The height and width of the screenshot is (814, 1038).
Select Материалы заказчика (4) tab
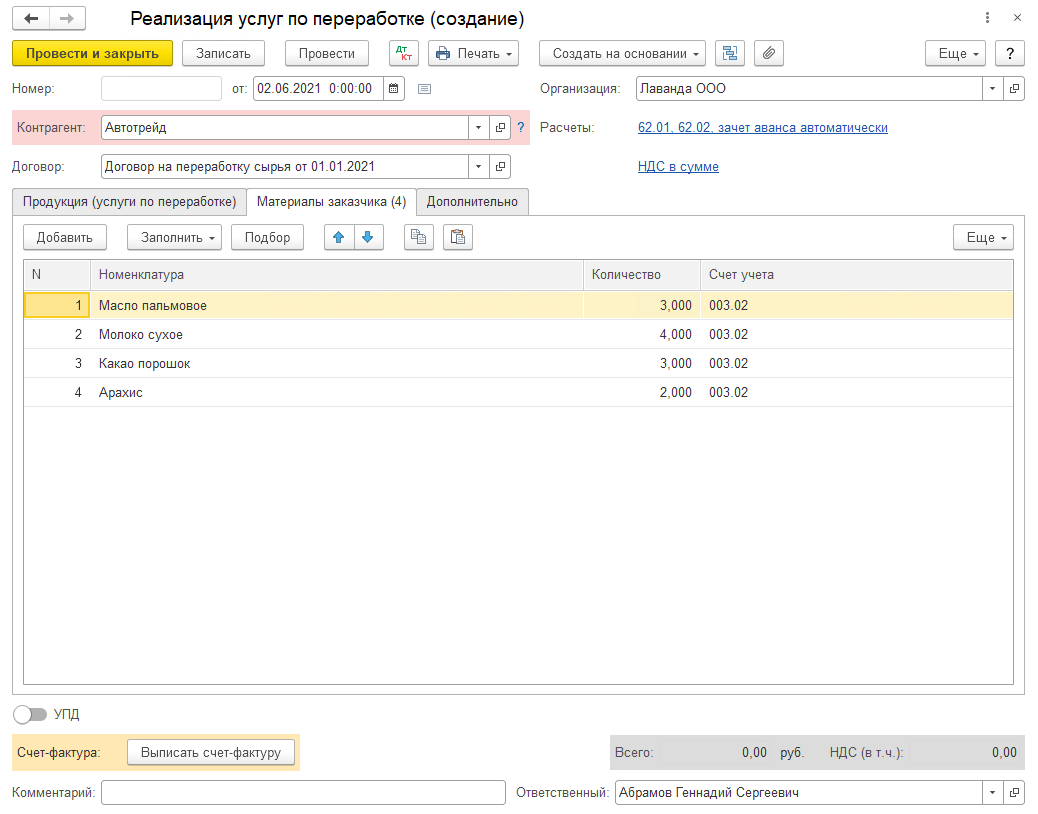point(332,202)
